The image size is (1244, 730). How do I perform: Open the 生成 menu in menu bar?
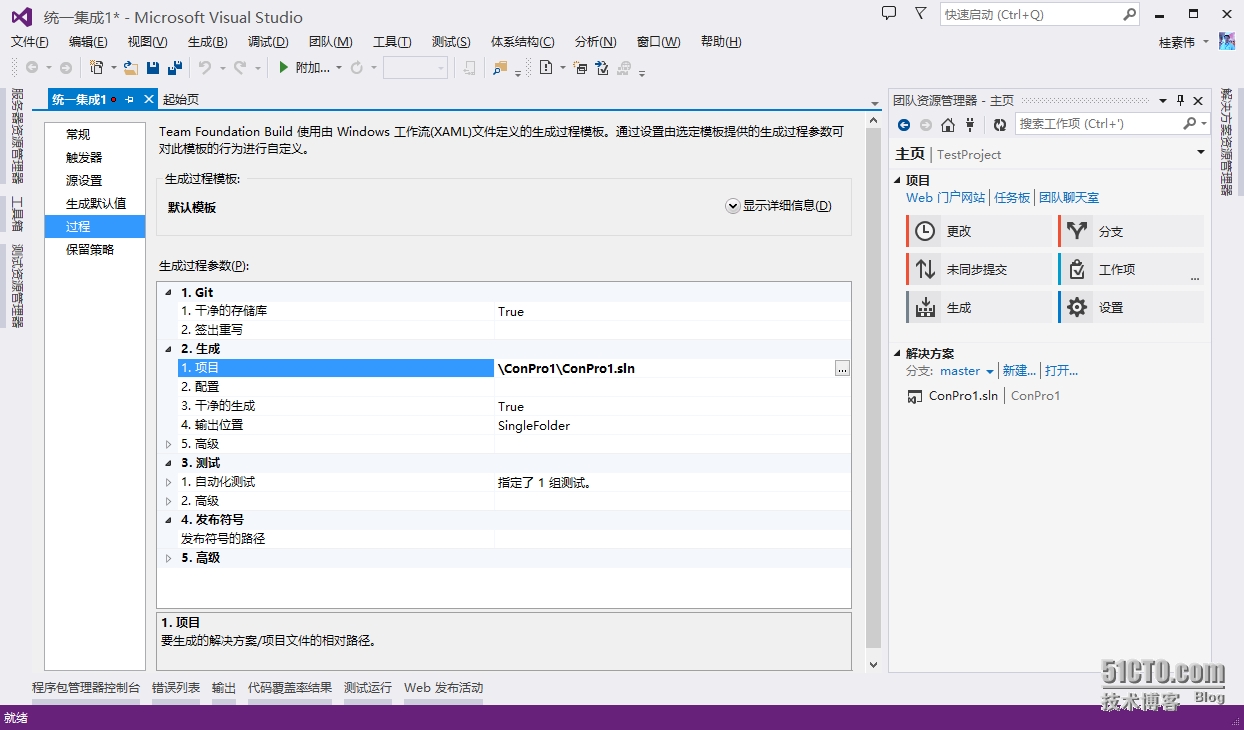(x=207, y=42)
